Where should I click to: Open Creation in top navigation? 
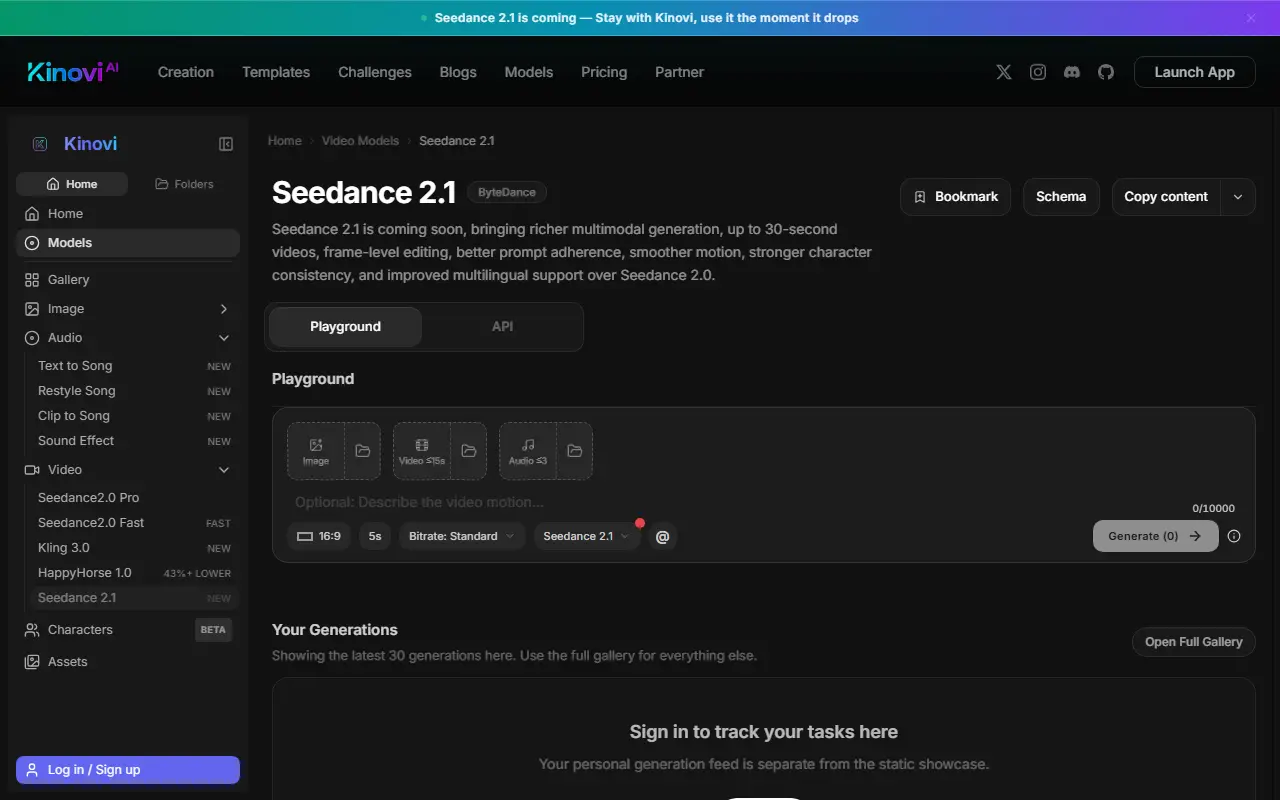186,72
